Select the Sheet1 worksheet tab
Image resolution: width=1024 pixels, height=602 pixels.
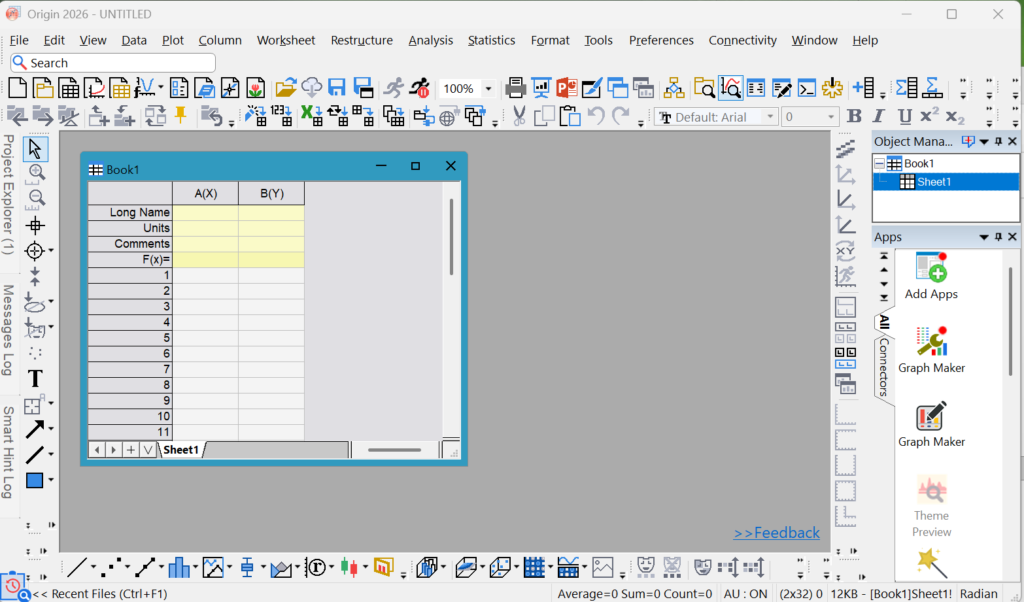[181, 449]
